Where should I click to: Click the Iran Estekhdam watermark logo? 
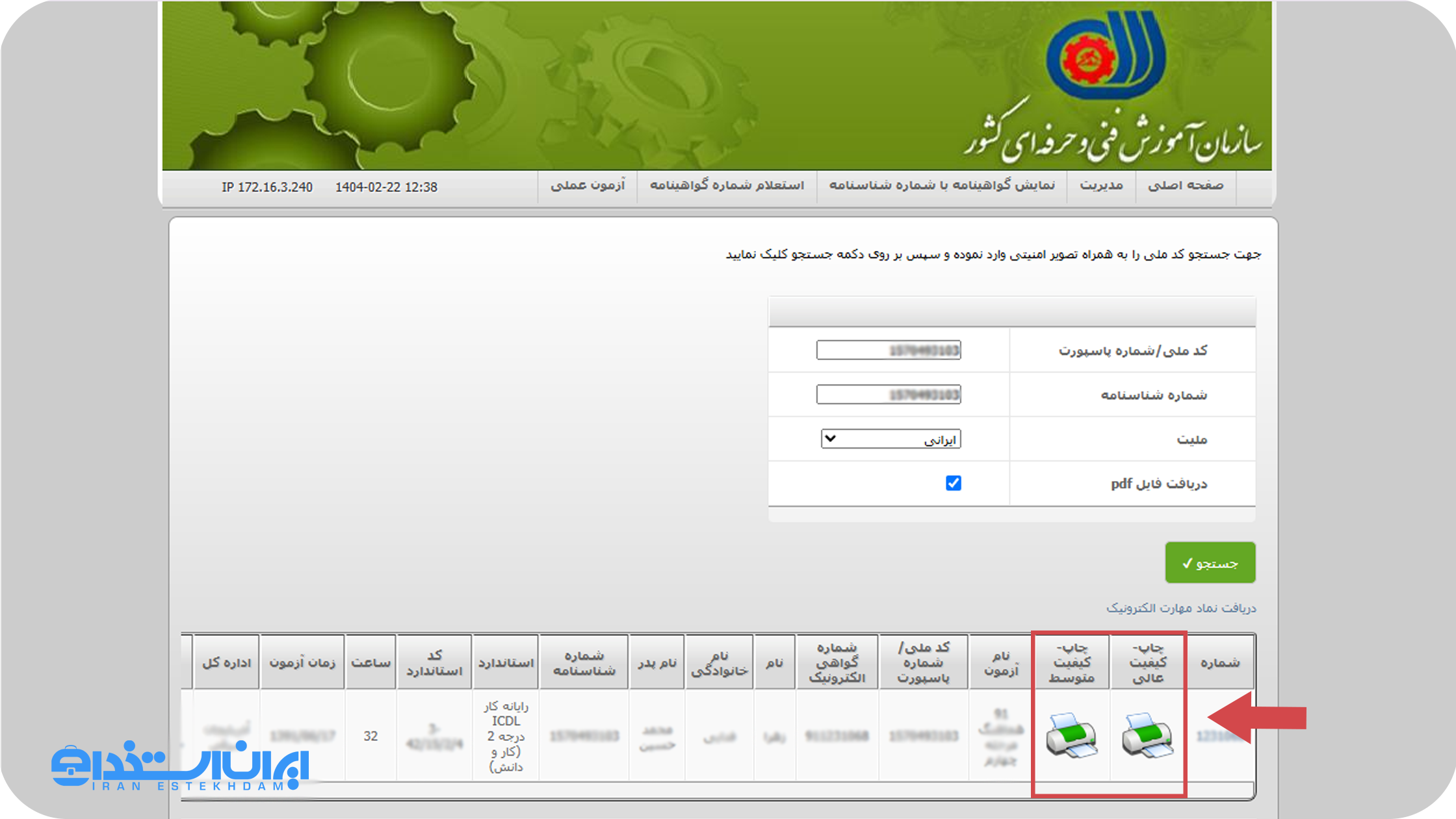coord(179,766)
